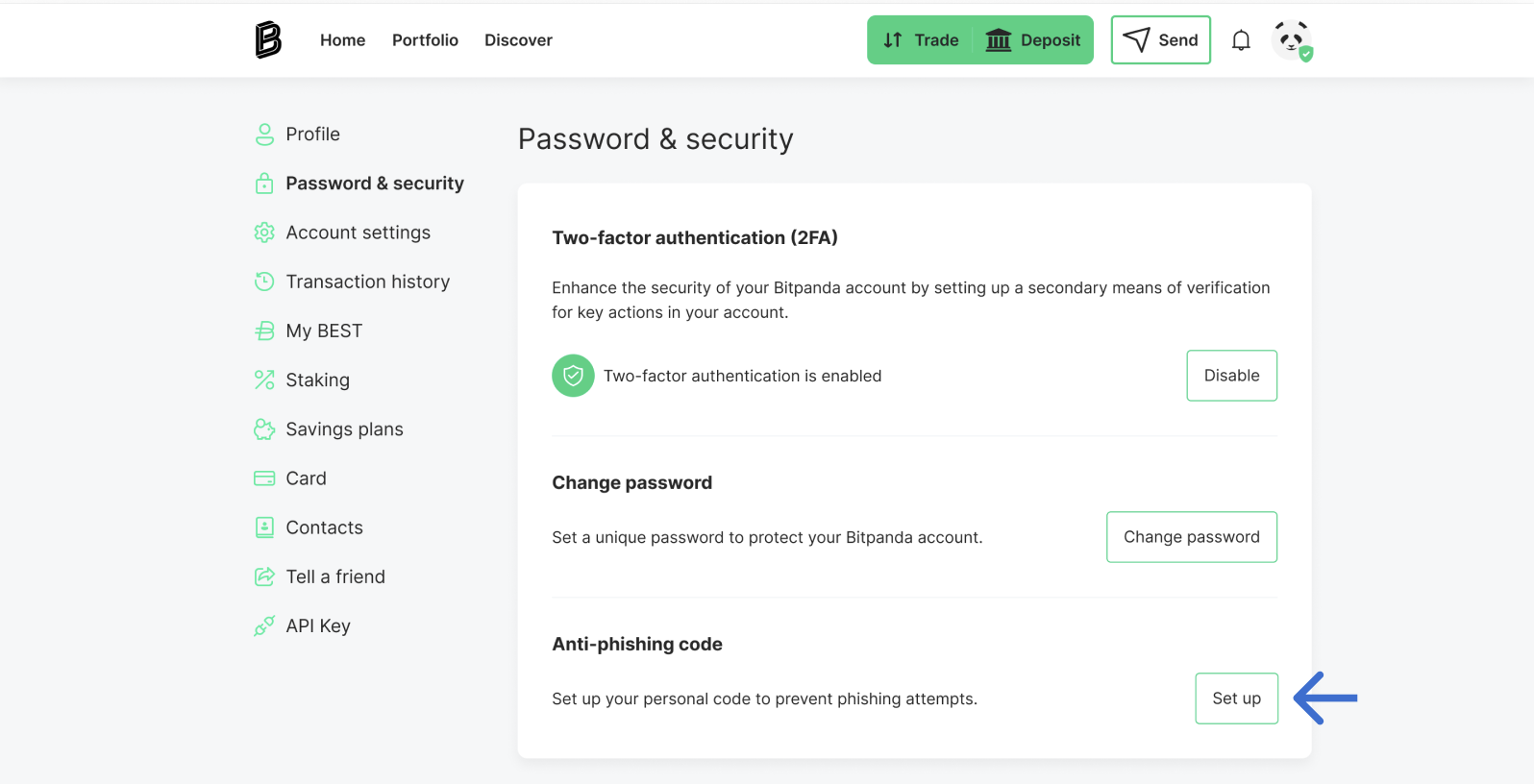
Task: Click the lock icon beside Password & security
Action: (x=264, y=184)
